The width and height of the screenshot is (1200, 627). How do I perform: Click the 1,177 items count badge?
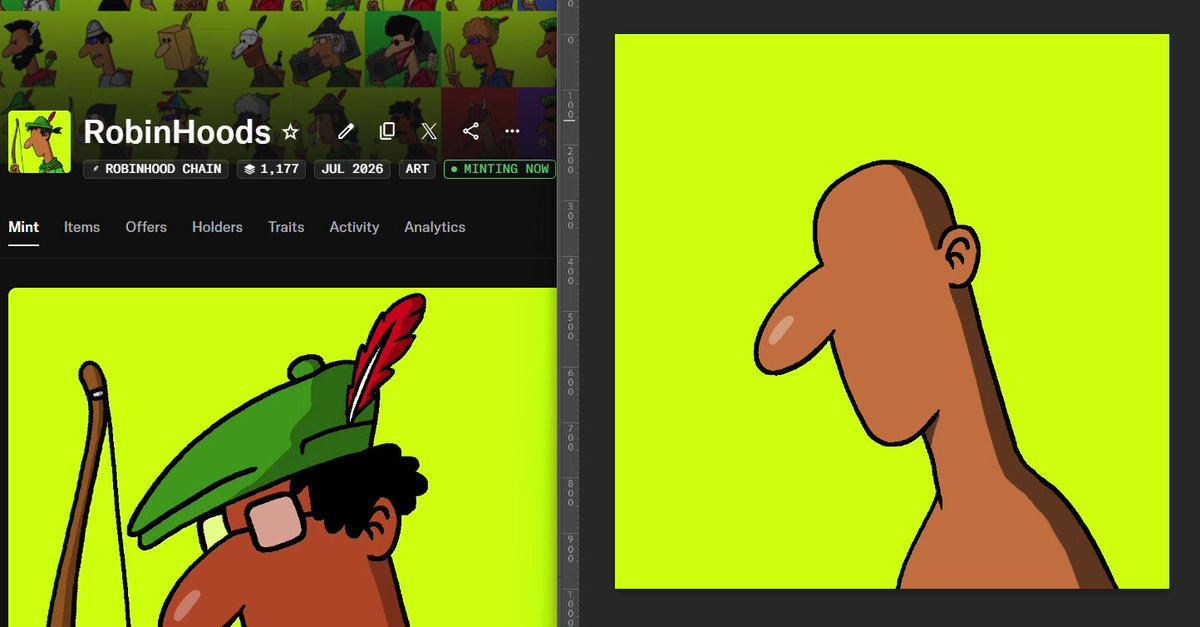[272, 169]
